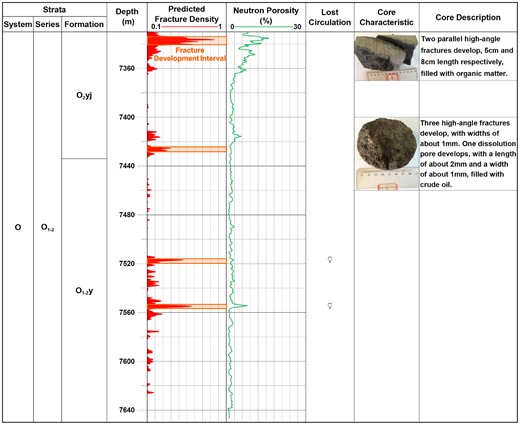This screenshot has width=520, height=425.
Task: Select the System column header
Action: click(x=18, y=24)
